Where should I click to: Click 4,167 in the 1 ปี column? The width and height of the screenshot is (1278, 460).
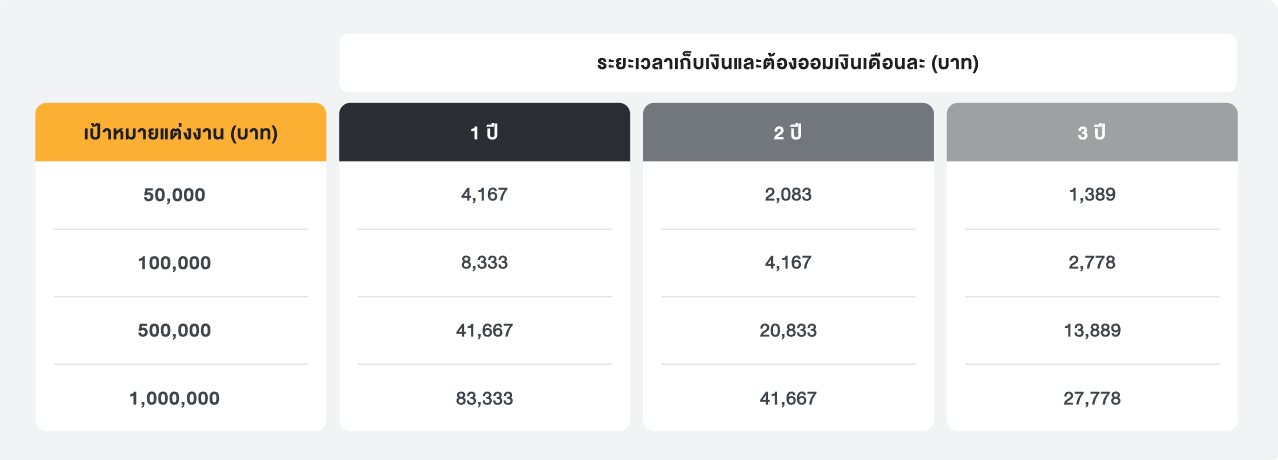[x=484, y=195]
